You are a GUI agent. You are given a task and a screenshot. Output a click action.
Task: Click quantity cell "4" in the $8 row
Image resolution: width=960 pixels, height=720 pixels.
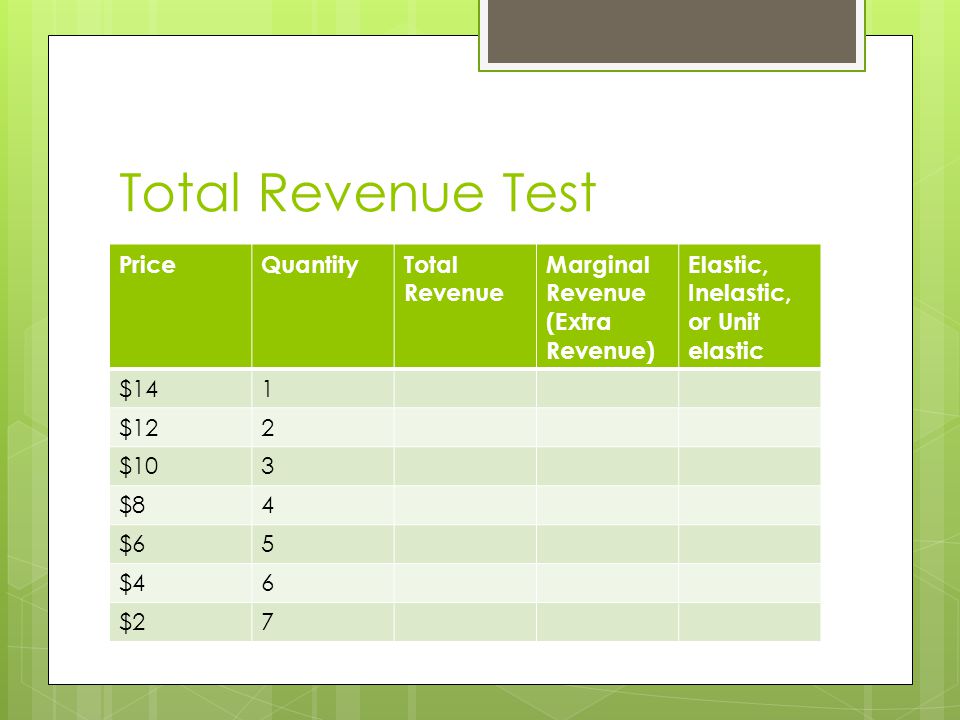tap(323, 505)
